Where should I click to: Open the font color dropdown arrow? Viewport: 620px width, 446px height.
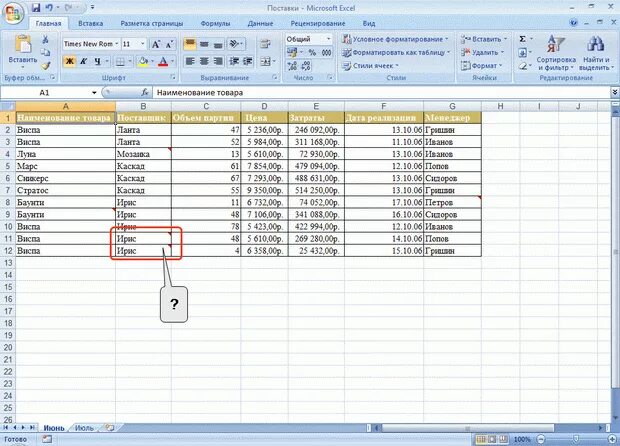coord(172,61)
